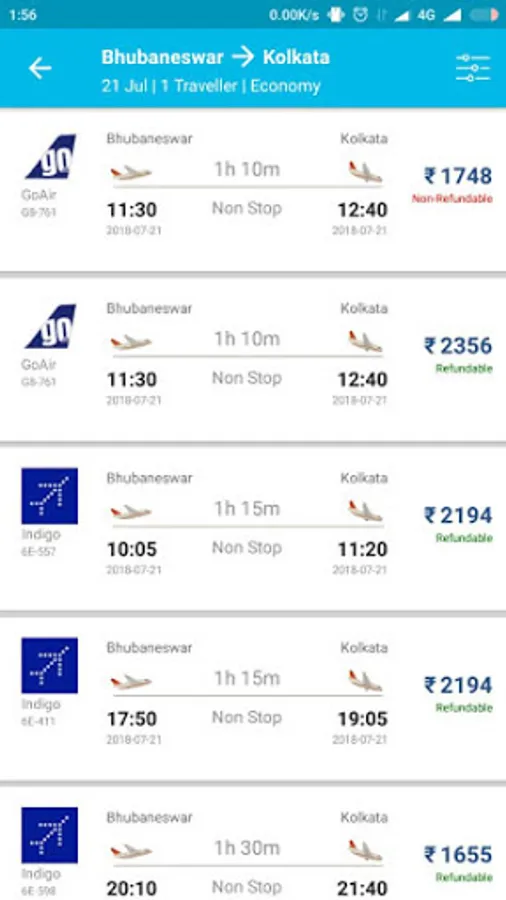The image size is (506, 900).
Task: Tap Indigo logo on 20:10 flight
Action: point(50,835)
